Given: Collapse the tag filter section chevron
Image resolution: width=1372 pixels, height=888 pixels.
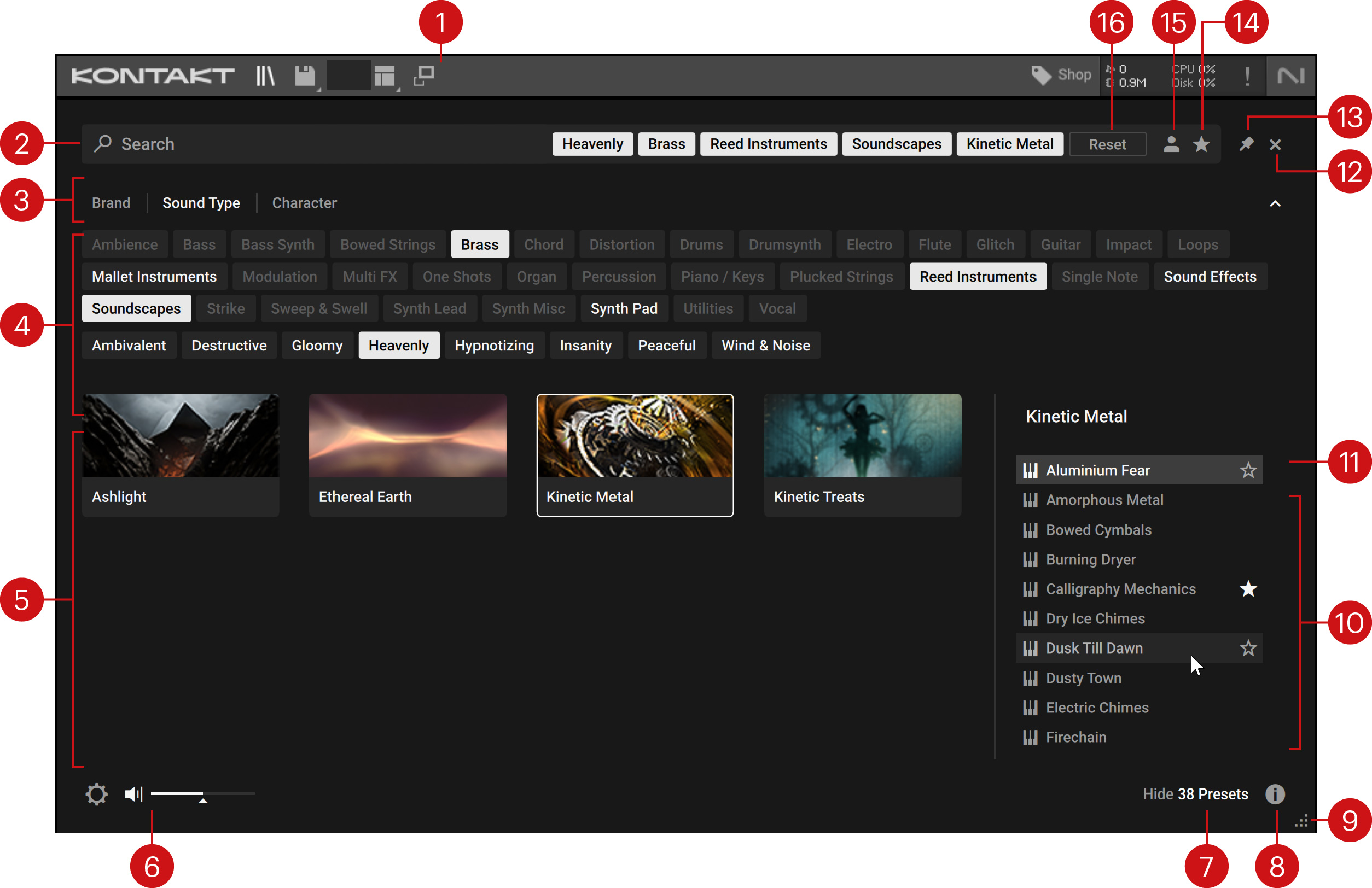Looking at the screenshot, I should (x=1275, y=203).
